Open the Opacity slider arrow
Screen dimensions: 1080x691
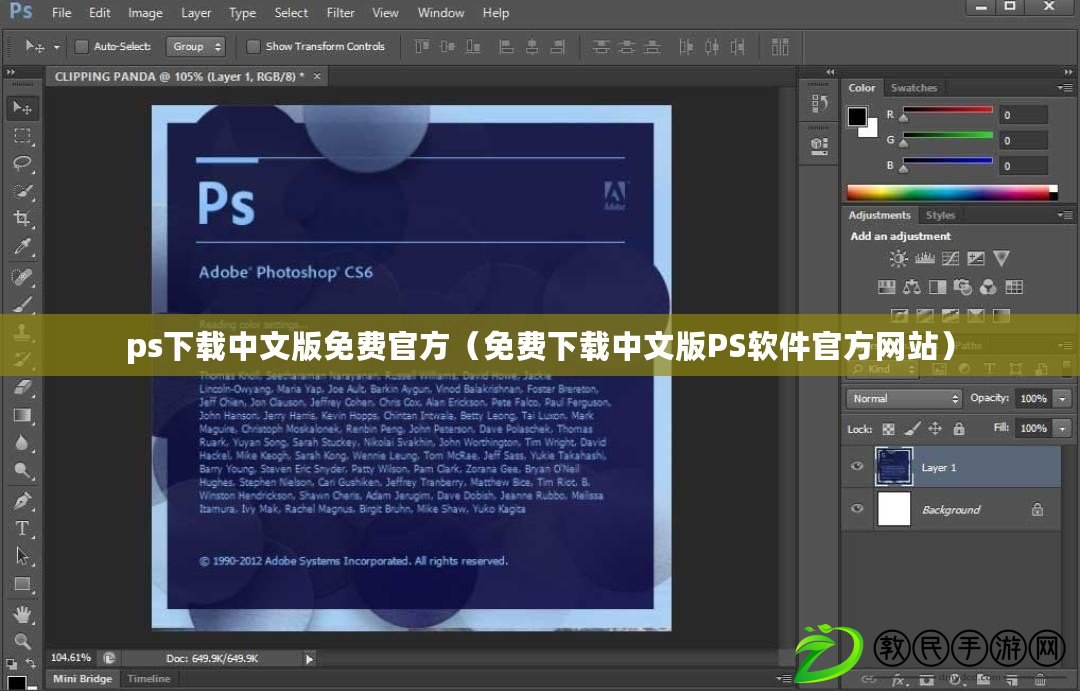(x=1063, y=398)
